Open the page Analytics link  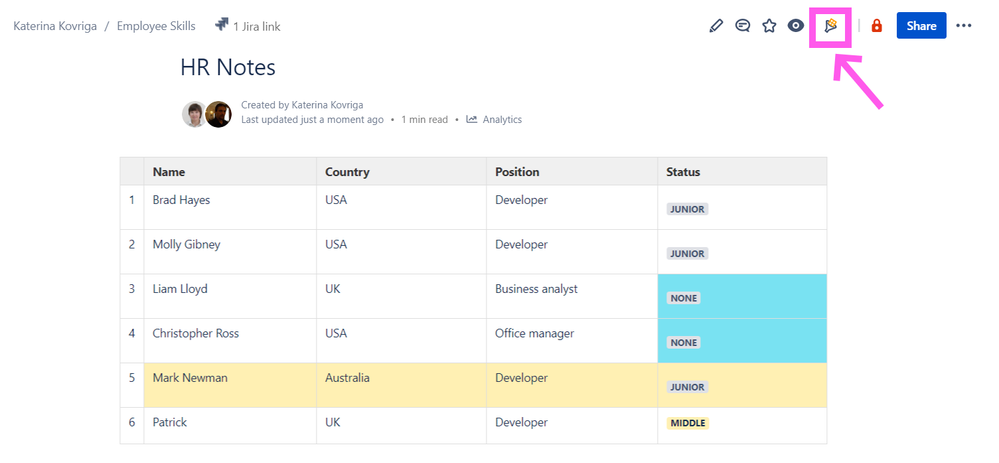pyautogui.click(x=502, y=119)
